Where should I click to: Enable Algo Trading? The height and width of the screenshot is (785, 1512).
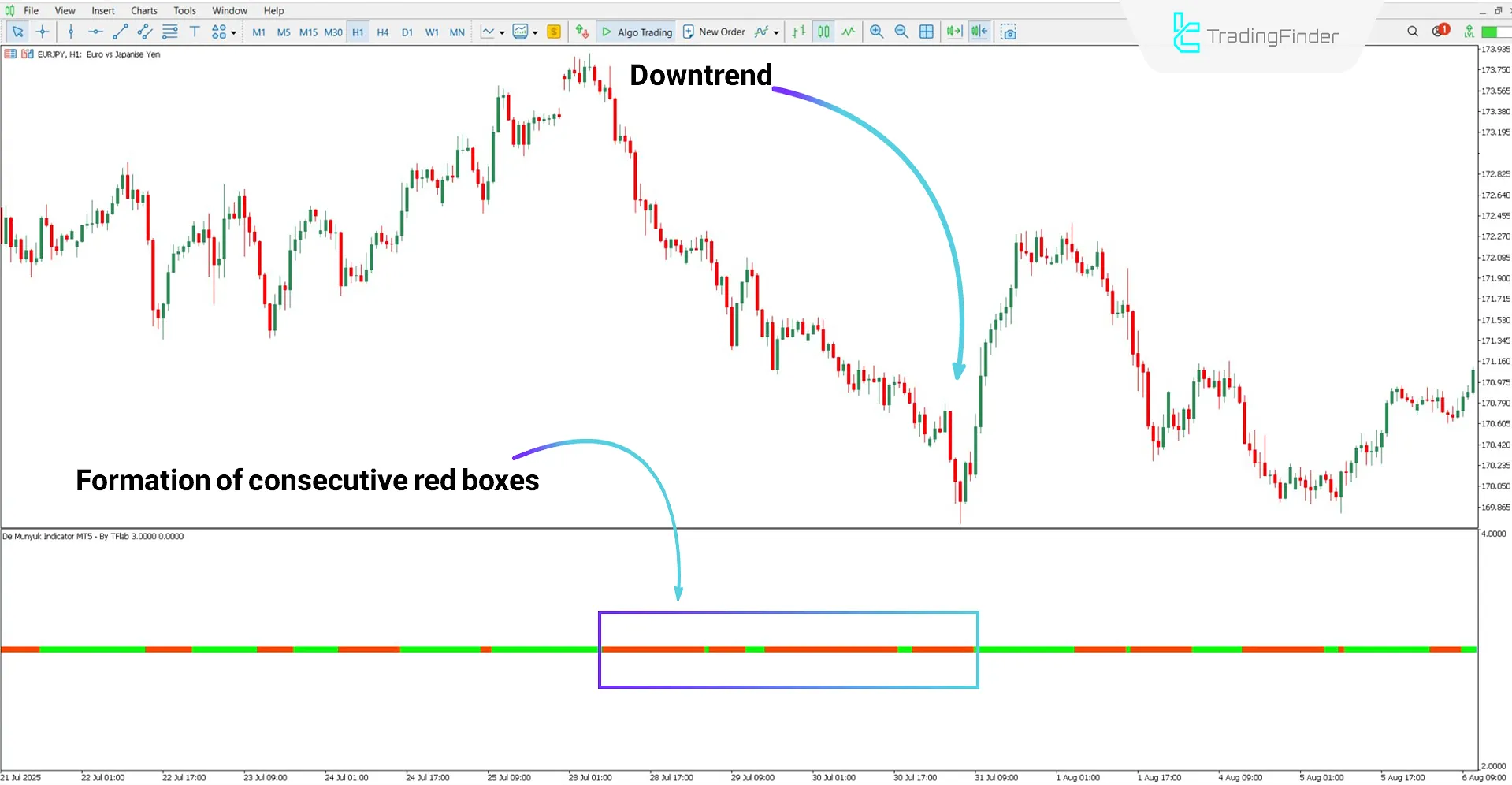(x=637, y=32)
